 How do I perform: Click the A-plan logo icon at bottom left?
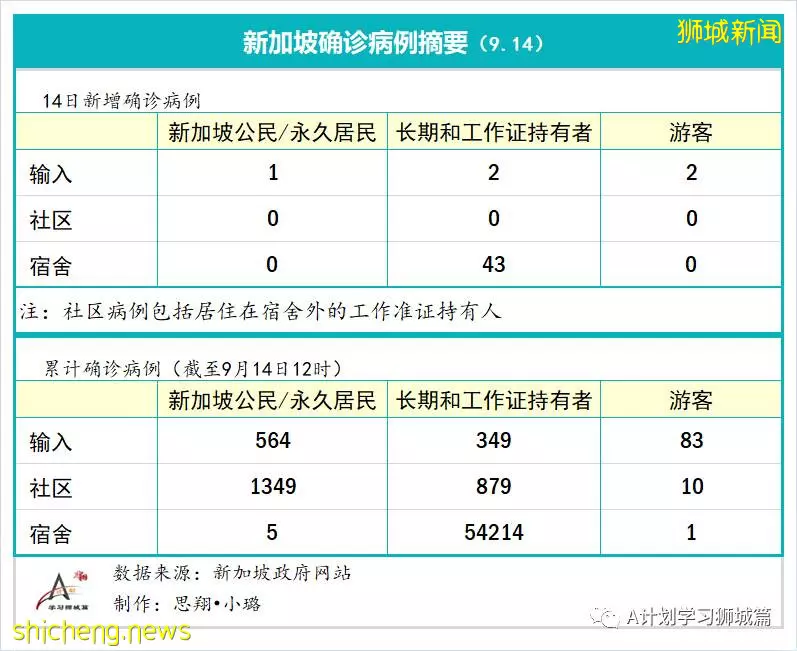tap(63, 592)
